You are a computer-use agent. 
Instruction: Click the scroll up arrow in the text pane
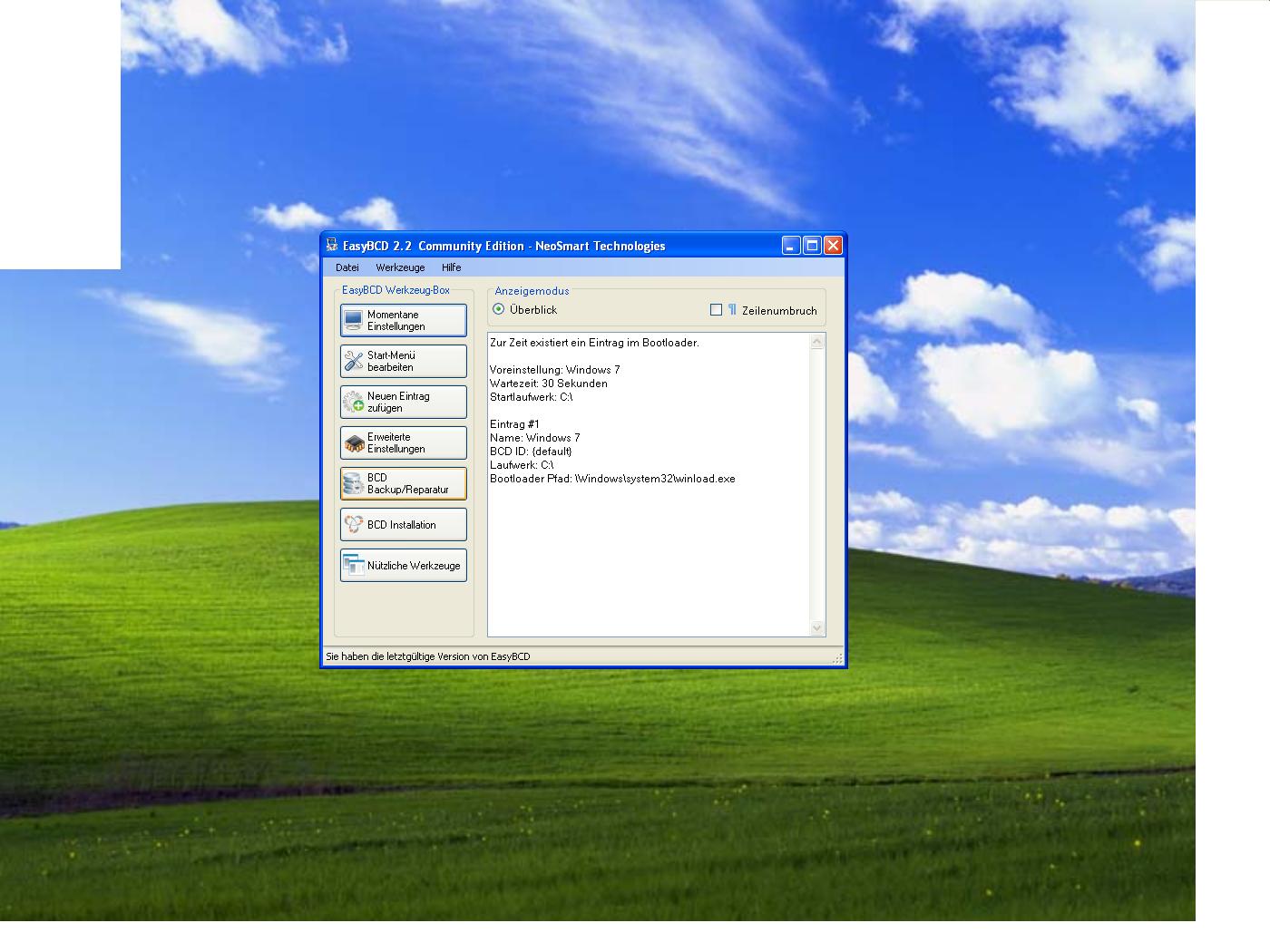816,342
